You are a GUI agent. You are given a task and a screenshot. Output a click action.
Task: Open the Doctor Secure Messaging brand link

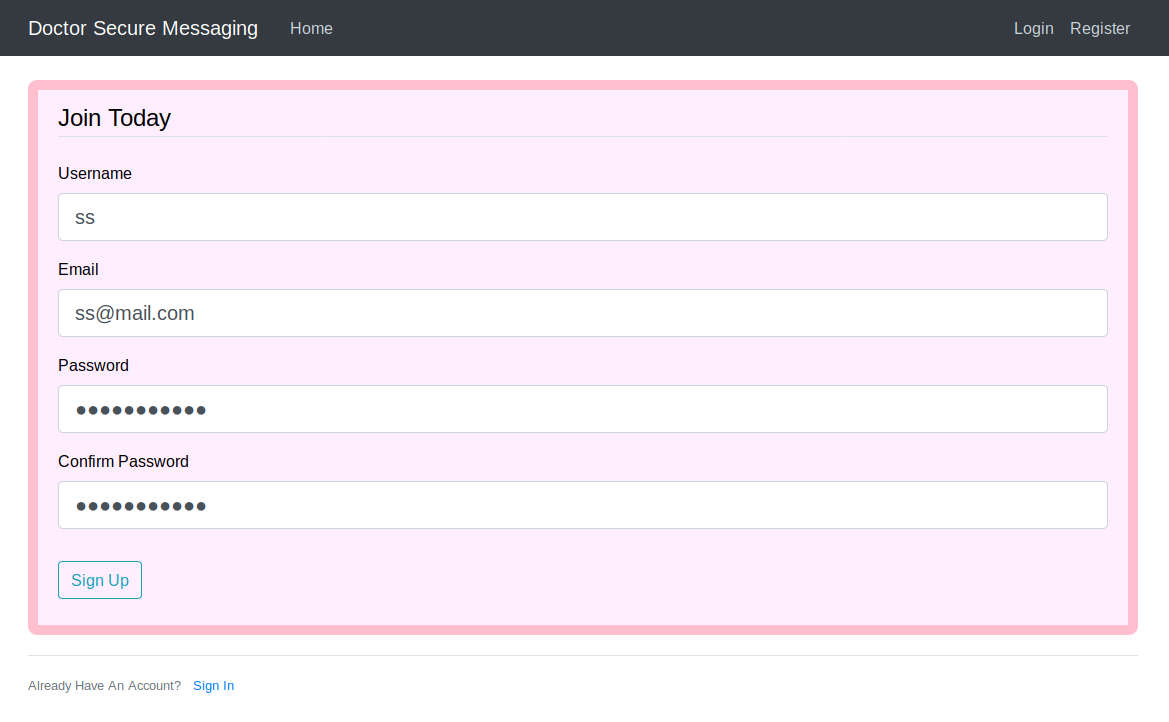pos(143,28)
